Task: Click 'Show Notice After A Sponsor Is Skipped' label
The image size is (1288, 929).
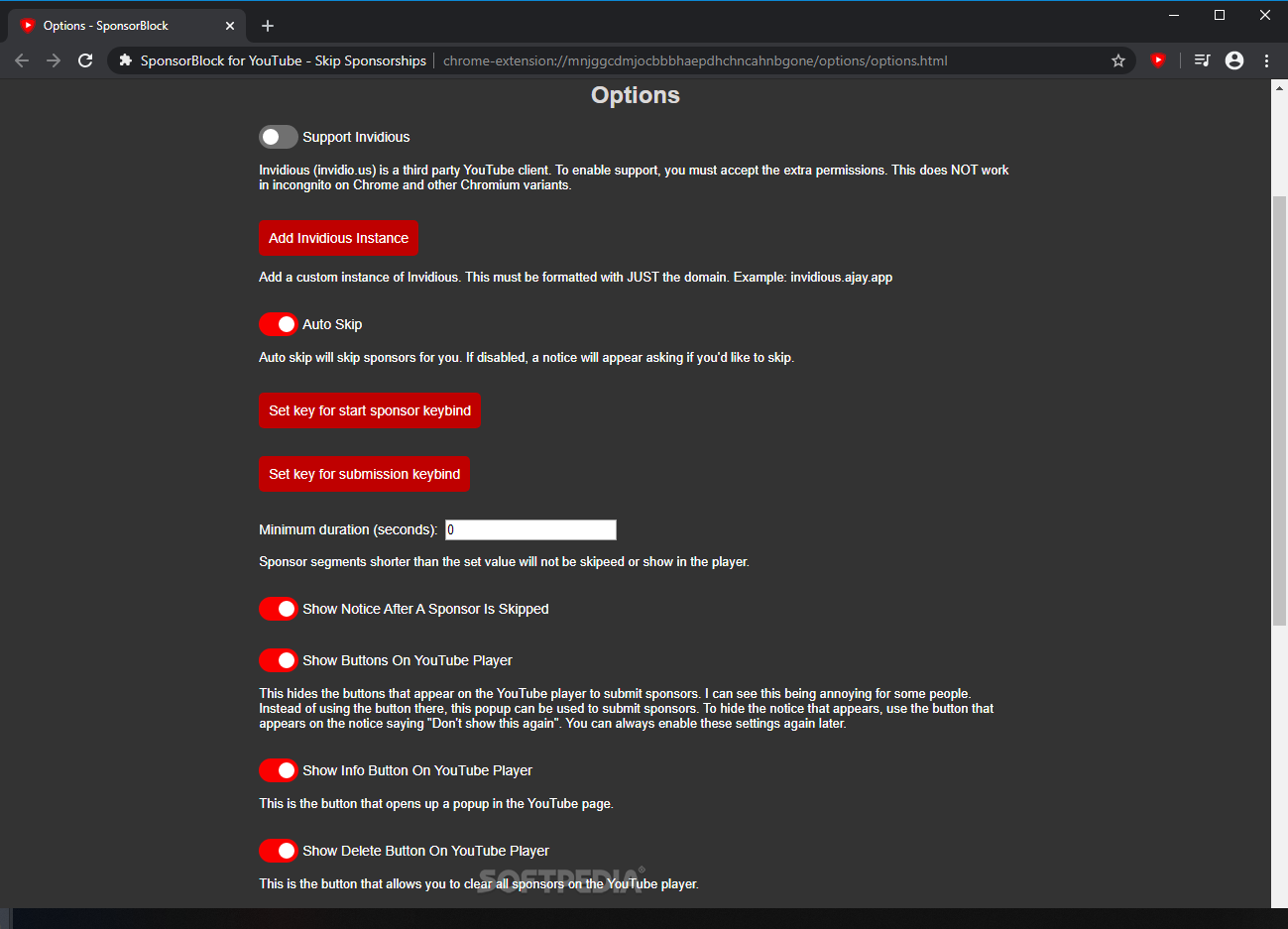Action: point(425,609)
